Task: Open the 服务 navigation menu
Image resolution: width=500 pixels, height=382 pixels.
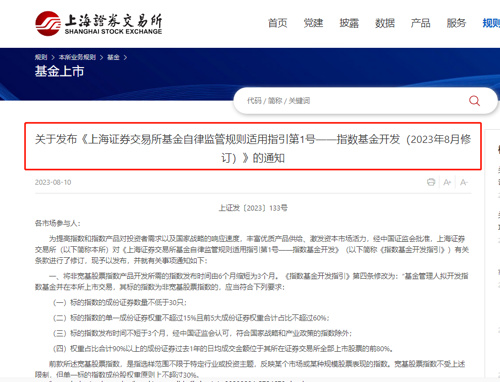Action: 456,23
